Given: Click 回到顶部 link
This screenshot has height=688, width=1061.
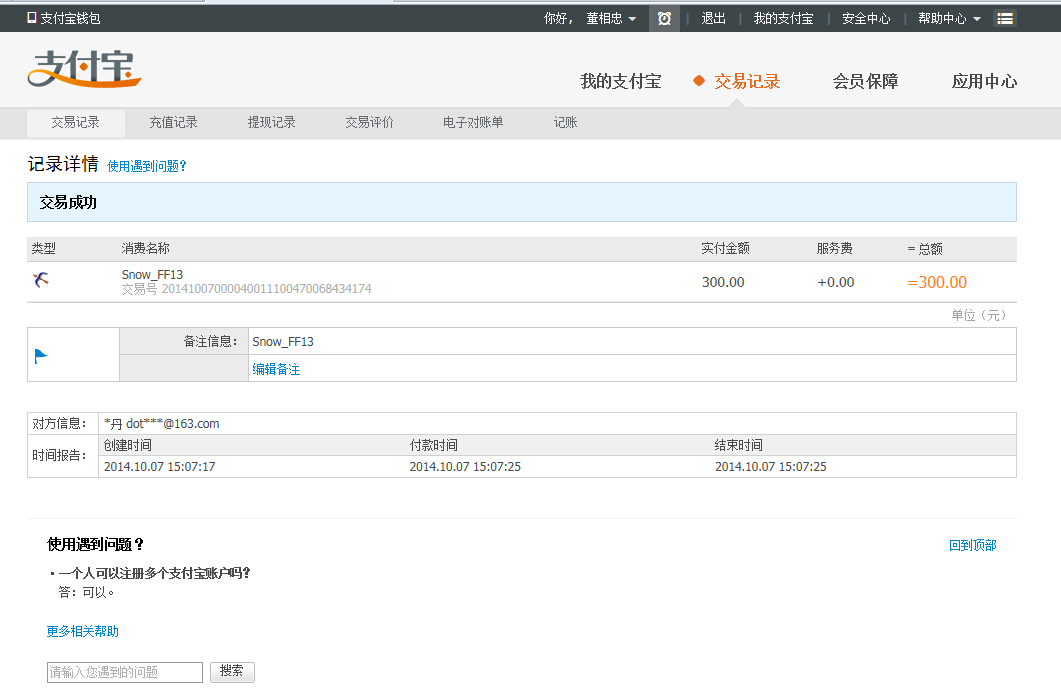Looking at the screenshot, I should click(x=972, y=545).
